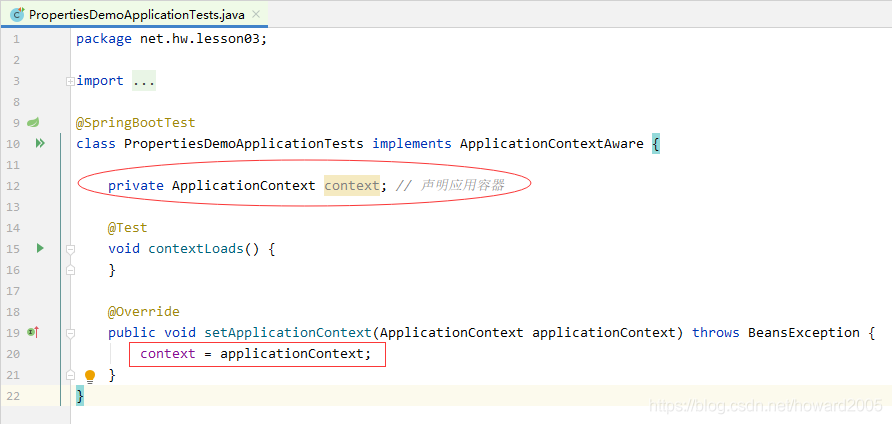This screenshot has height=424, width=892.
Task: Click the purple context variable on line 20
Action: (168, 354)
